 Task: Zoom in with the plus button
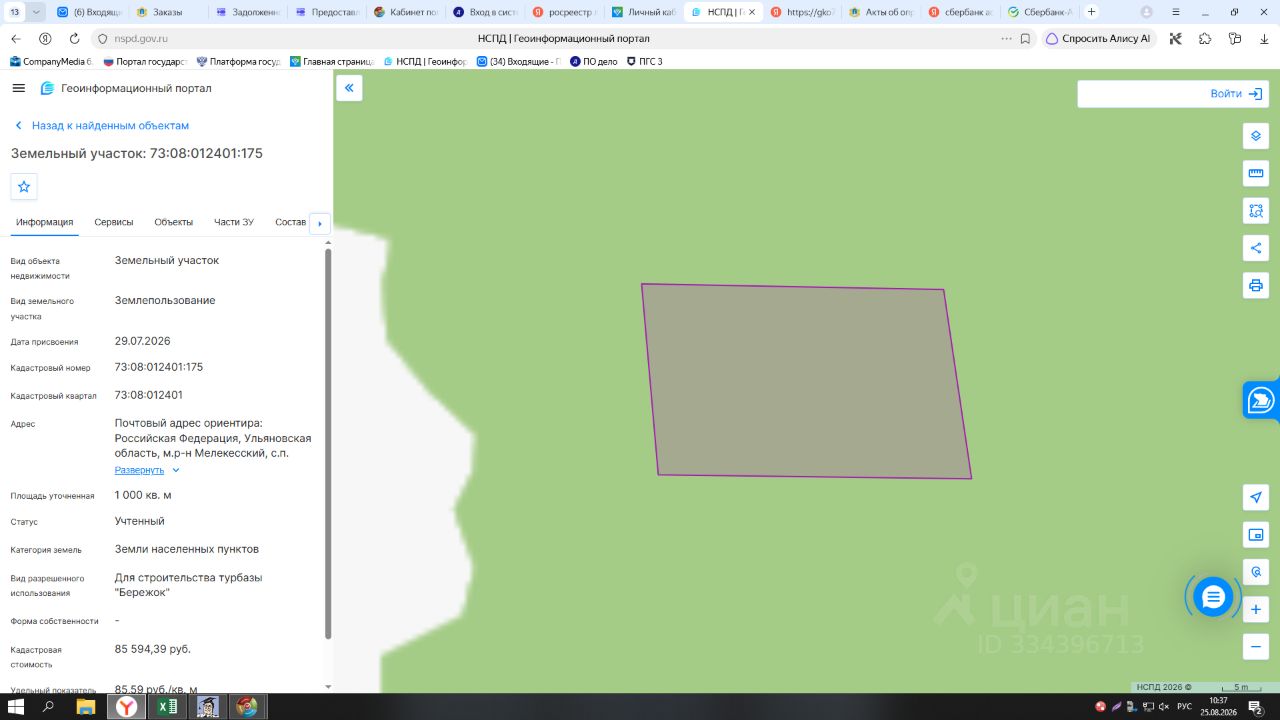pos(1256,609)
